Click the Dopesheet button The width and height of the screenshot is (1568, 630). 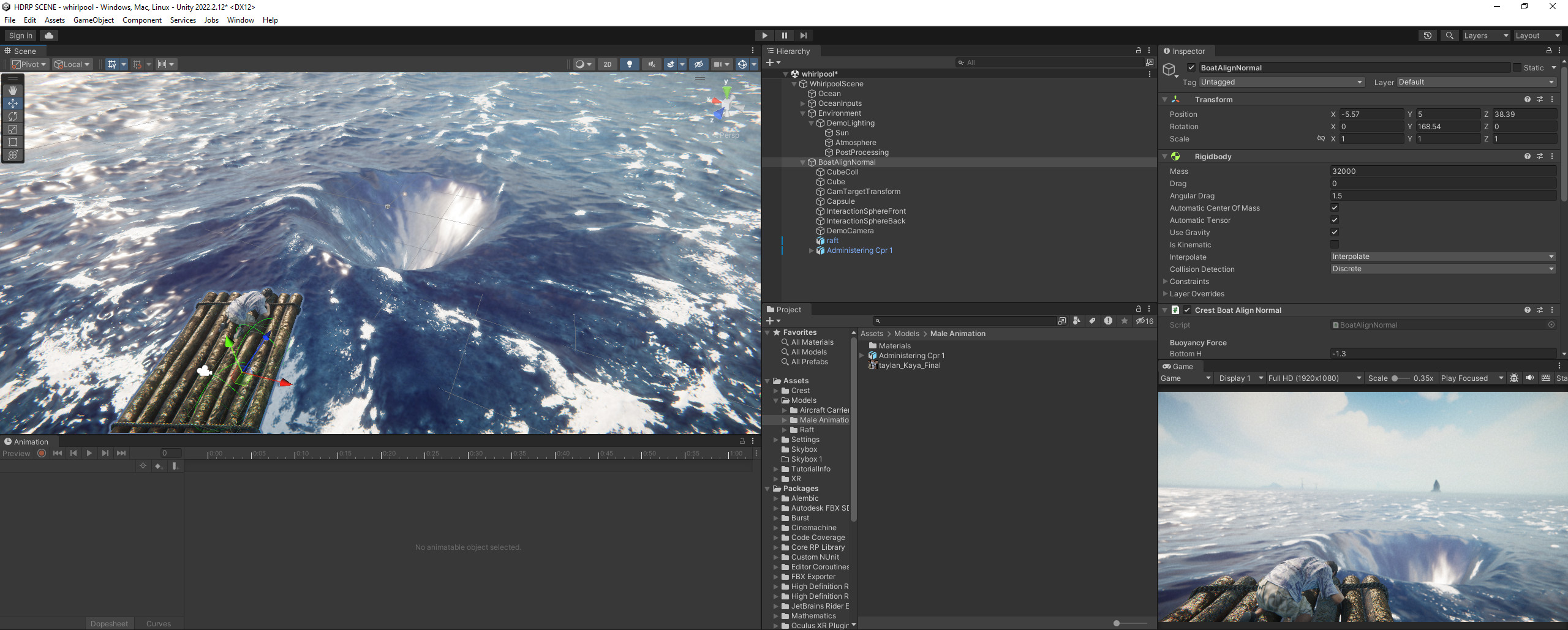click(x=109, y=623)
